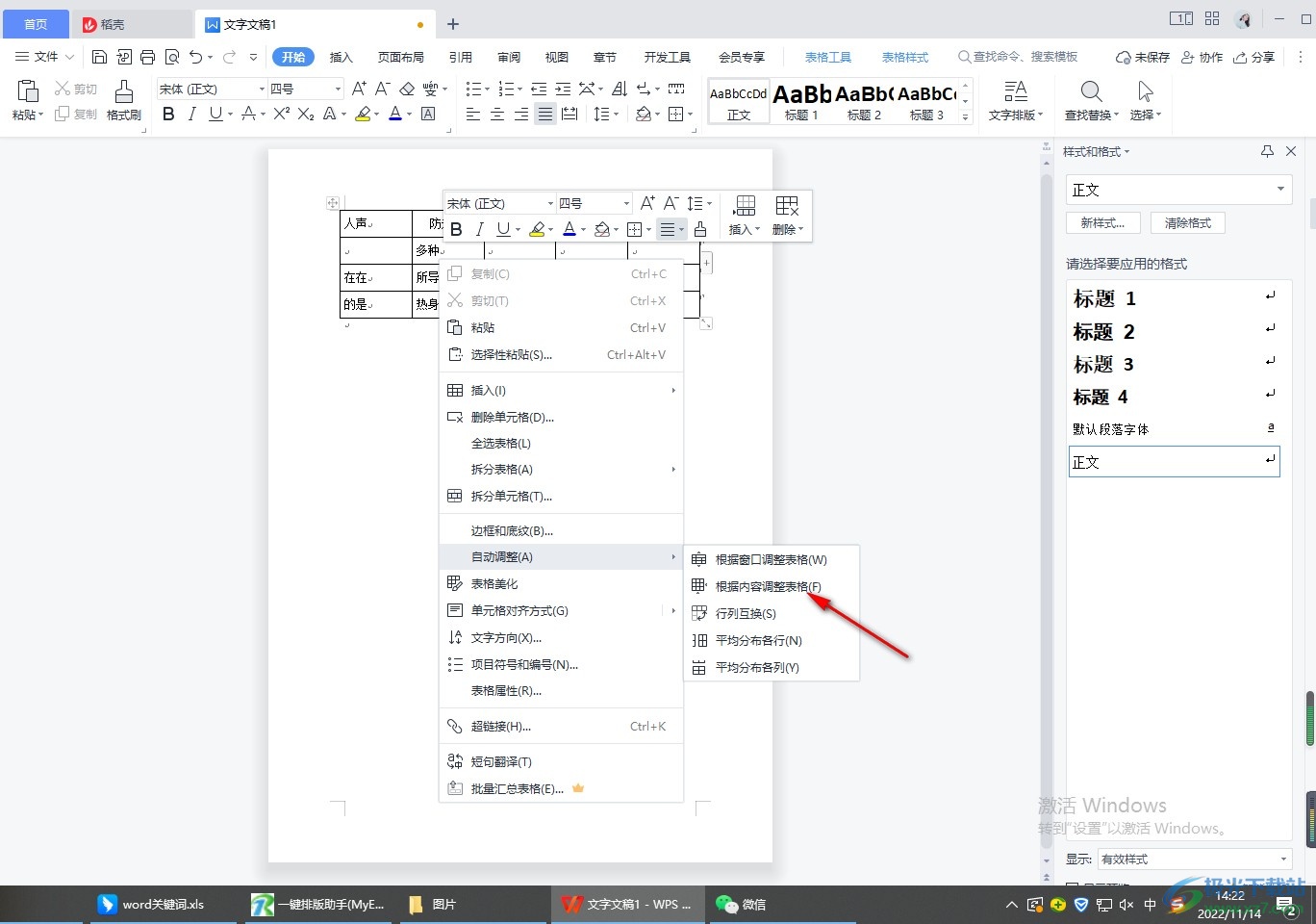The width and height of the screenshot is (1316, 924).
Task: Click the character border icon in the ribbon
Action: (428, 114)
